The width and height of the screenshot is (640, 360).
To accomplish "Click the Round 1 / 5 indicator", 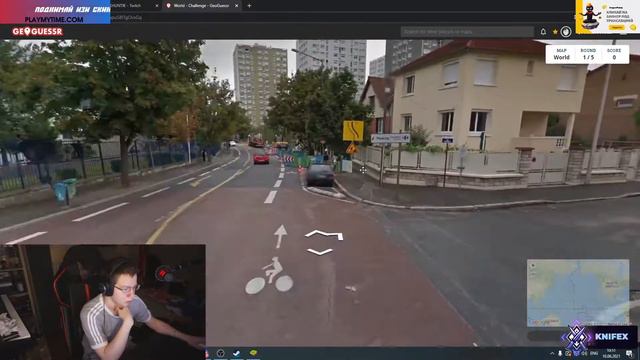I will coord(588,54).
